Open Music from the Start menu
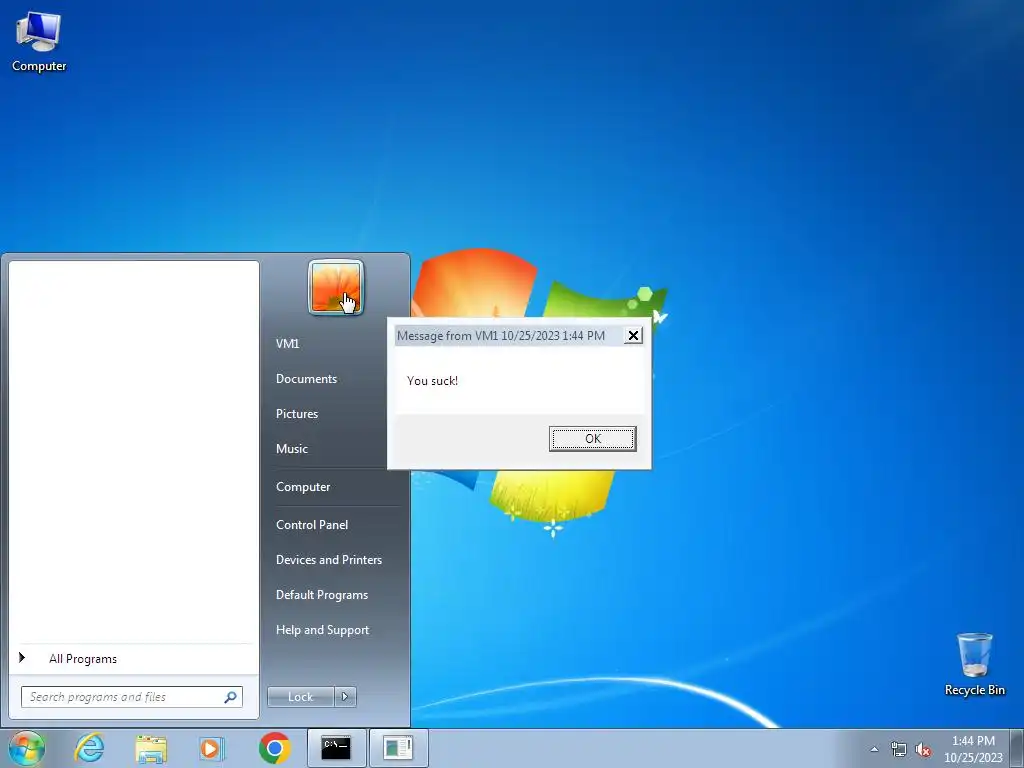1024x768 pixels. (291, 449)
